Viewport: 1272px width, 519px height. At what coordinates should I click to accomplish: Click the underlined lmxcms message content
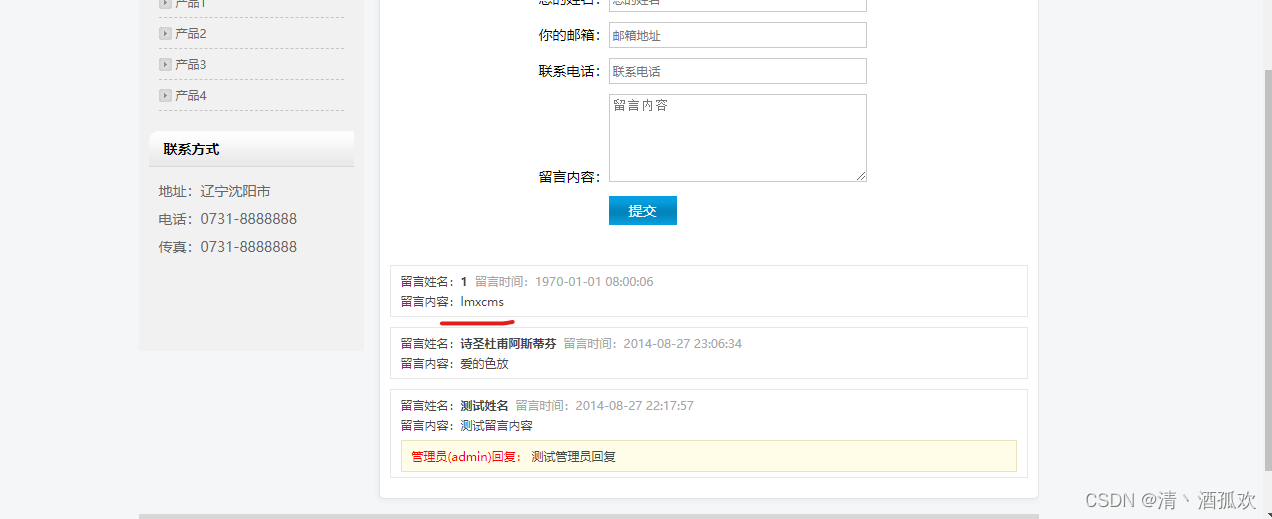482,302
